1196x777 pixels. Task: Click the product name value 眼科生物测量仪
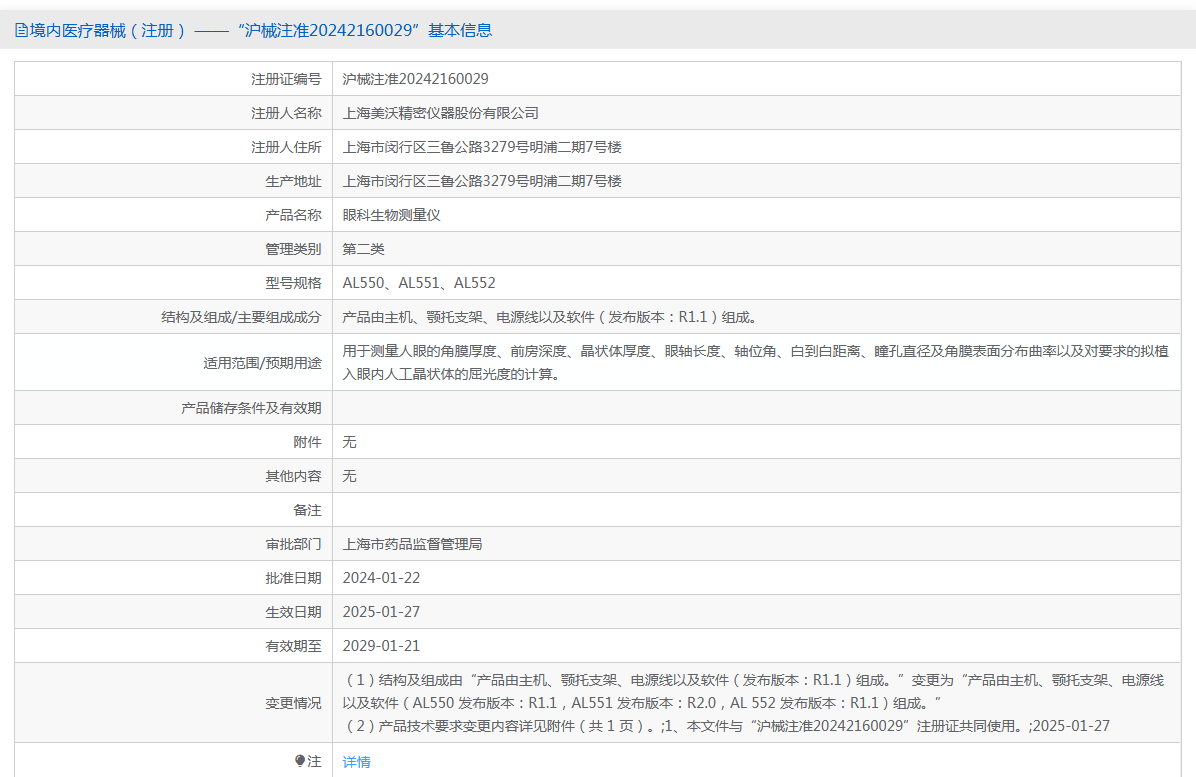click(x=391, y=215)
